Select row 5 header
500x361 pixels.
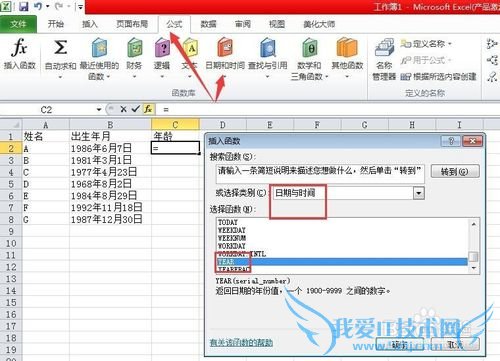click(x=11, y=184)
